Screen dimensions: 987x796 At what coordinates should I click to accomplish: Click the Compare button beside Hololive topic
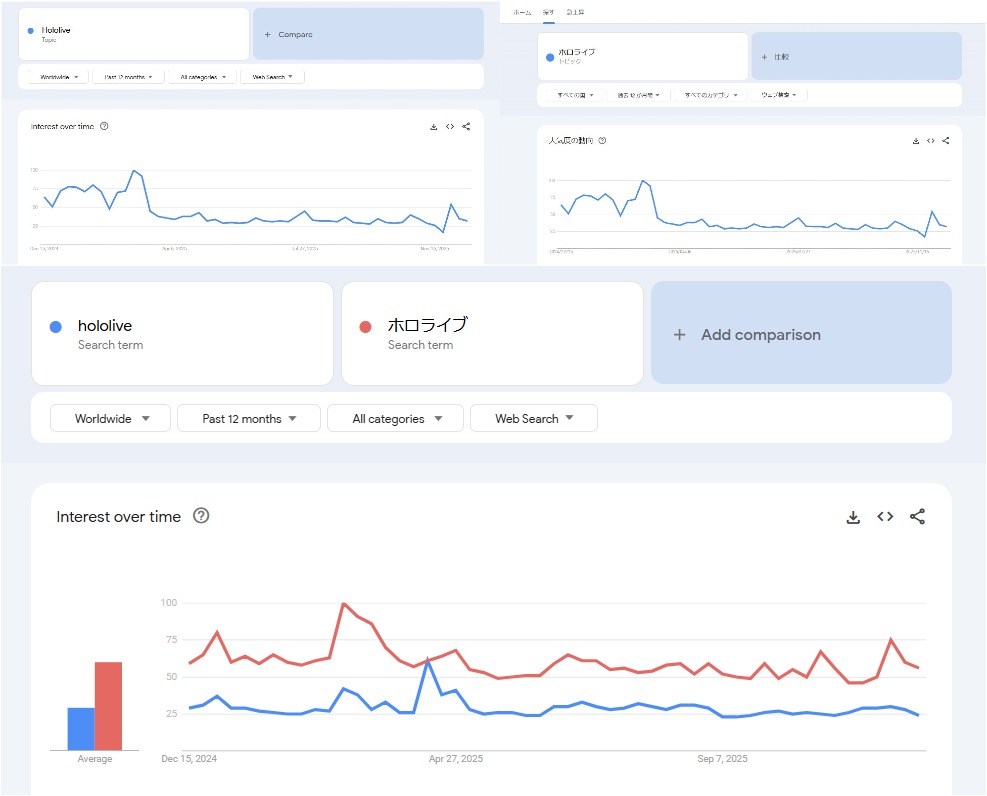[x=368, y=34]
